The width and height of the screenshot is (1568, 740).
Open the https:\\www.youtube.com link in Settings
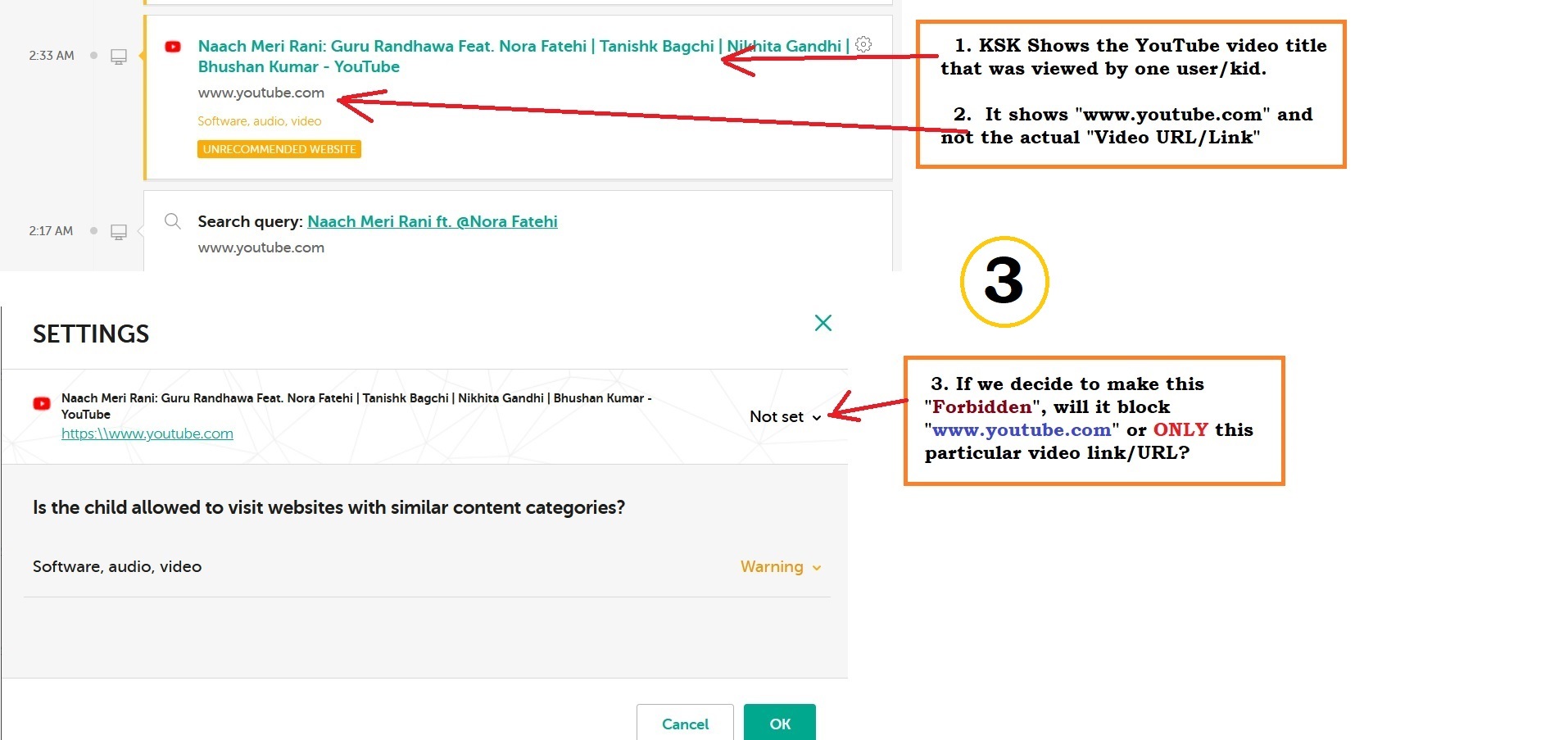click(147, 434)
